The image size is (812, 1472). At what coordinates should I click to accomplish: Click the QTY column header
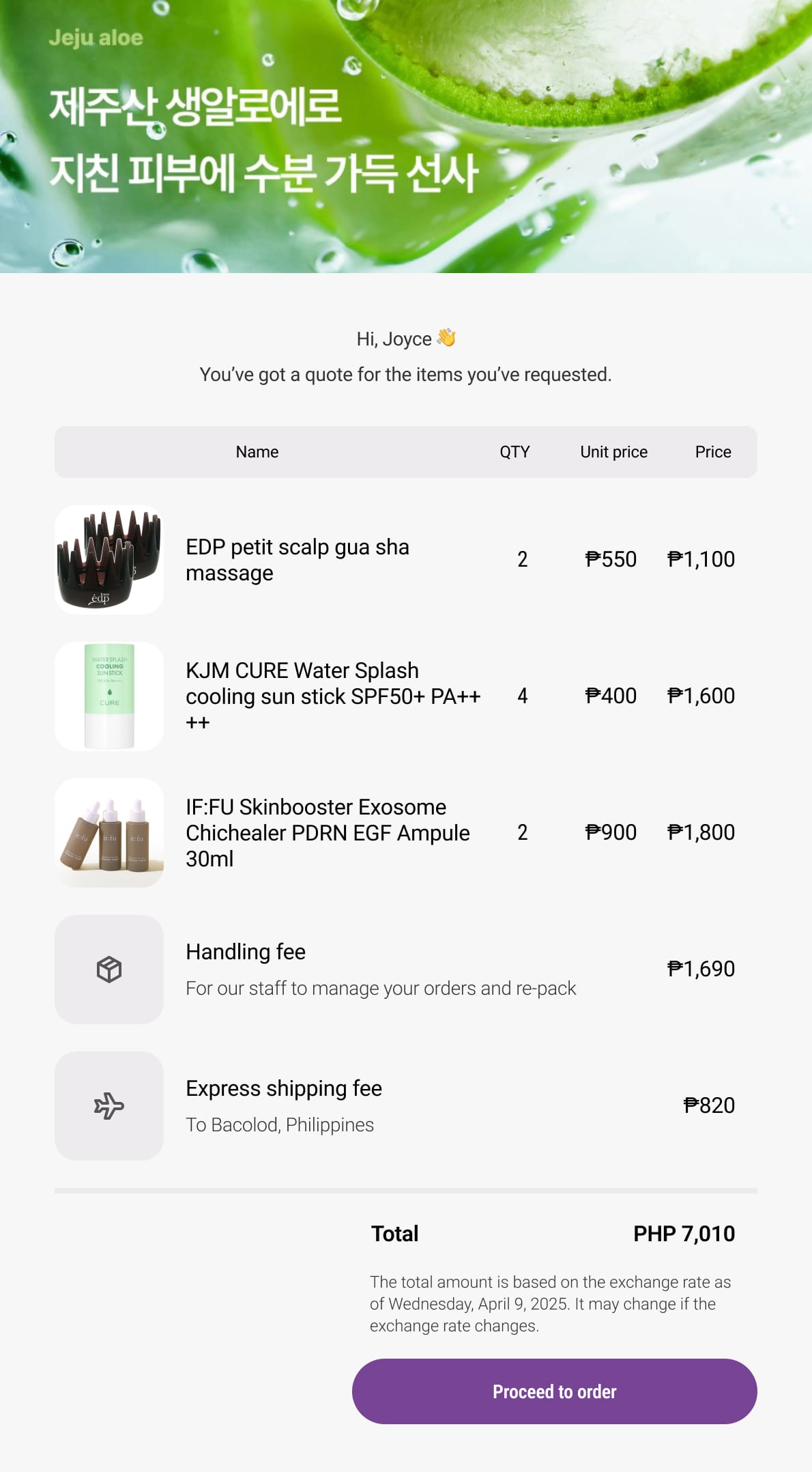(514, 452)
